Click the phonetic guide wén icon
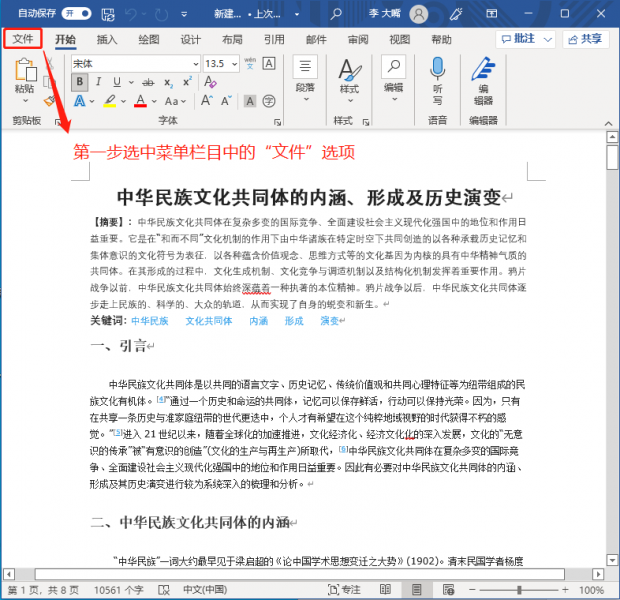The height and width of the screenshot is (600, 620). click(x=250, y=63)
